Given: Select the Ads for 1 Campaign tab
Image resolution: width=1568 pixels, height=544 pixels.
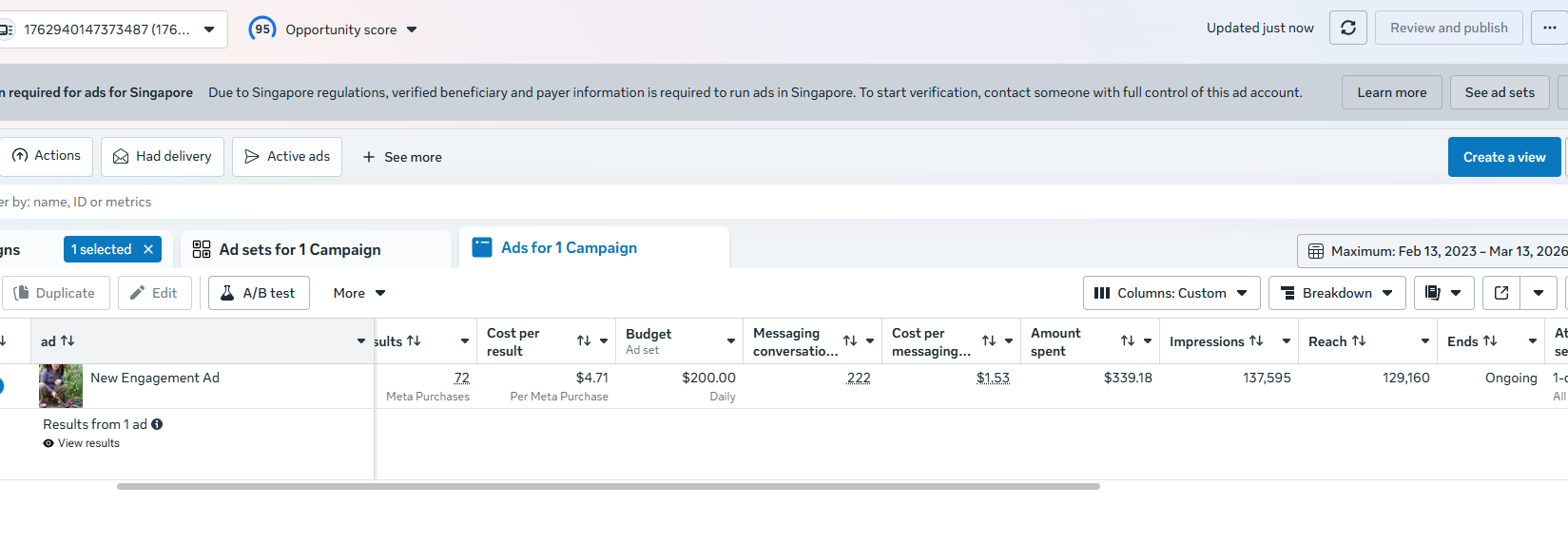Looking at the screenshot, I should (x=569, y=247).
